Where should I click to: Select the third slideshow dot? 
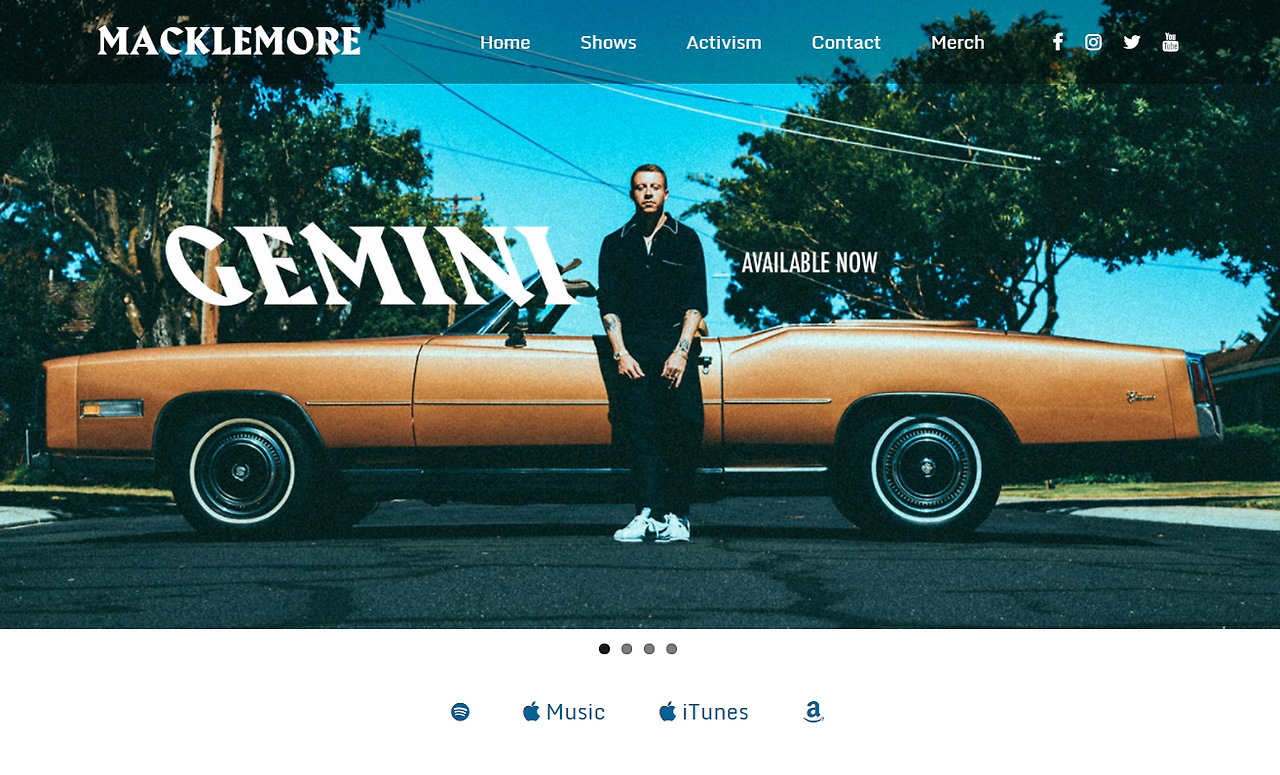click(649, 649)
